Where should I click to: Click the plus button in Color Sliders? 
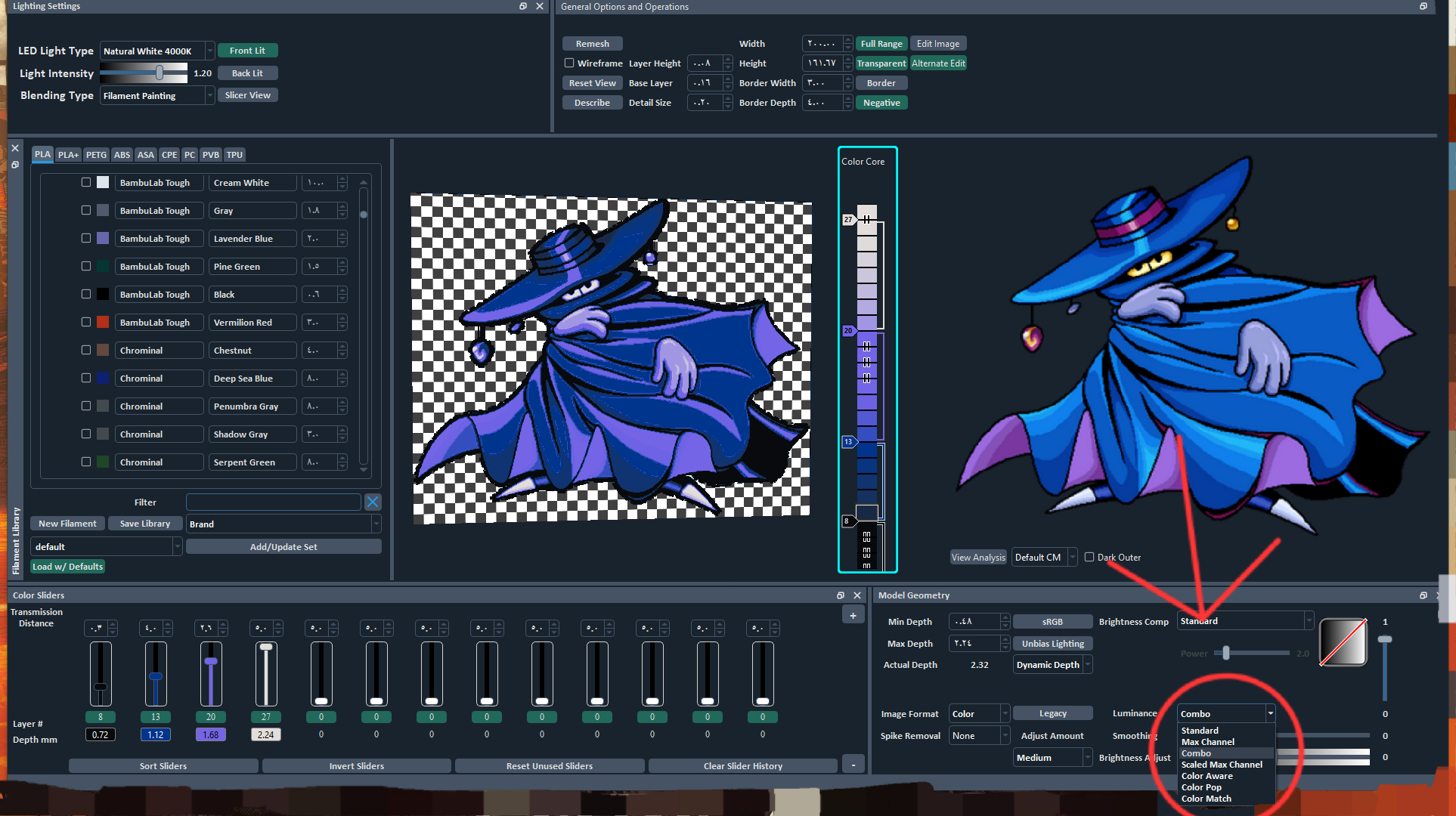coord(853,616)
